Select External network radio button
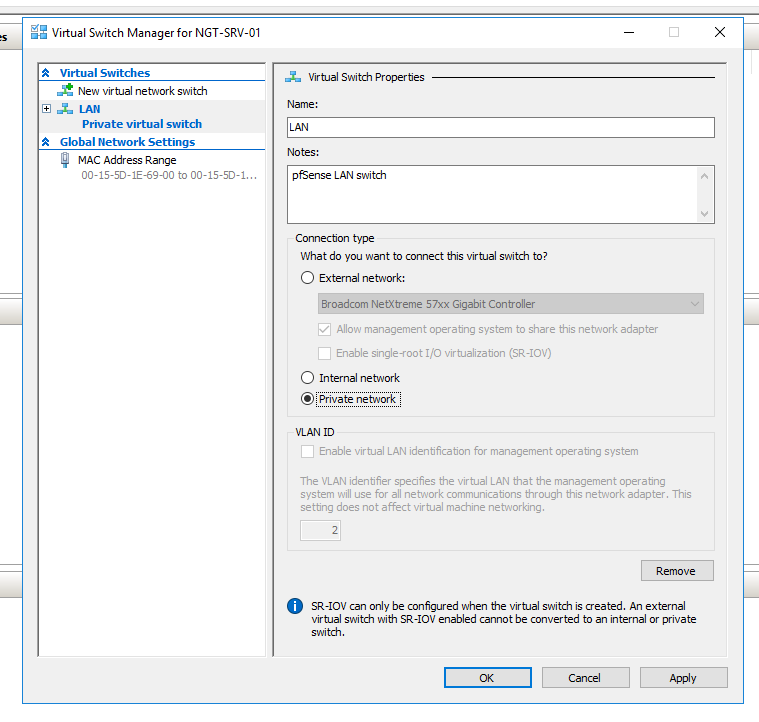Screen dimensions: 759x722 click(307, 278)
